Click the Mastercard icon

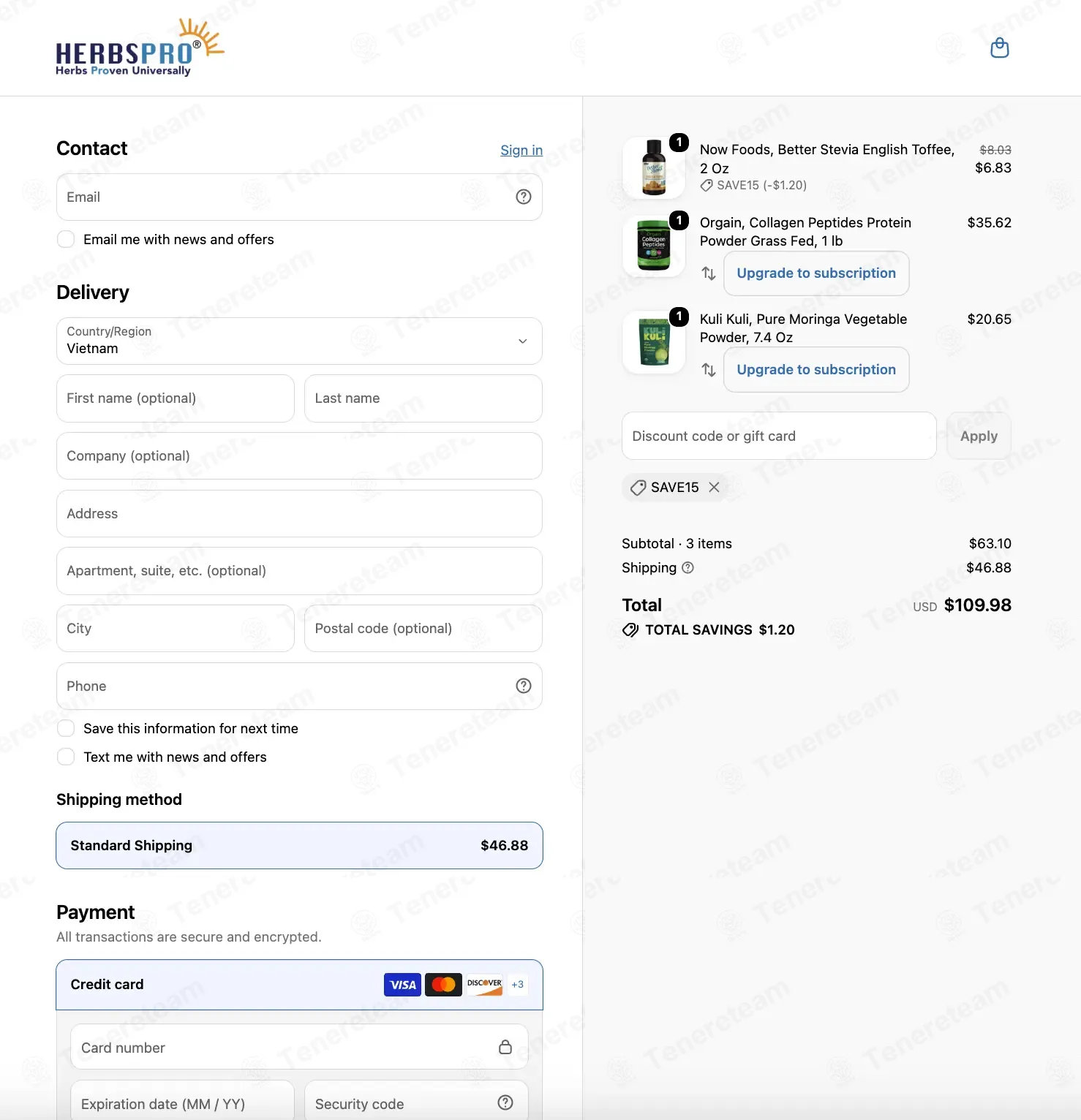tap(443, 985)
